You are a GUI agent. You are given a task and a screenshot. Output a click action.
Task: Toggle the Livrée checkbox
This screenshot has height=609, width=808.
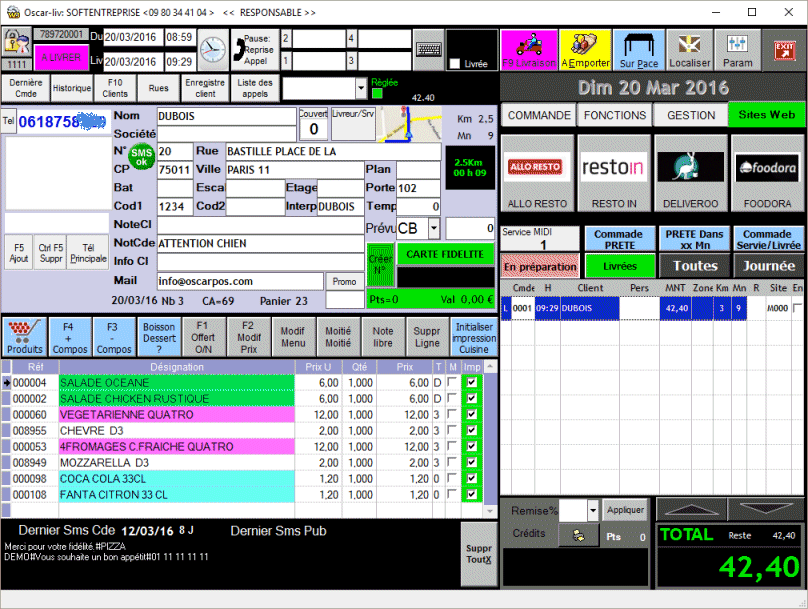(456, 64)
